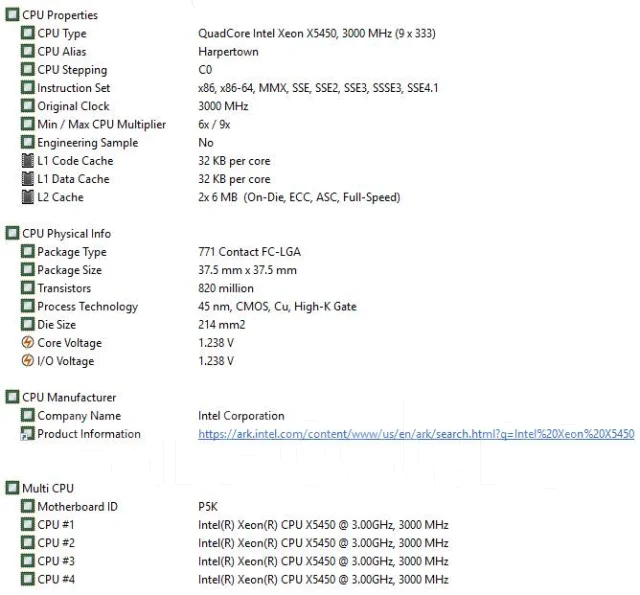Click the Original Clock row icon

pyautogui.click(x=27, y=106)
